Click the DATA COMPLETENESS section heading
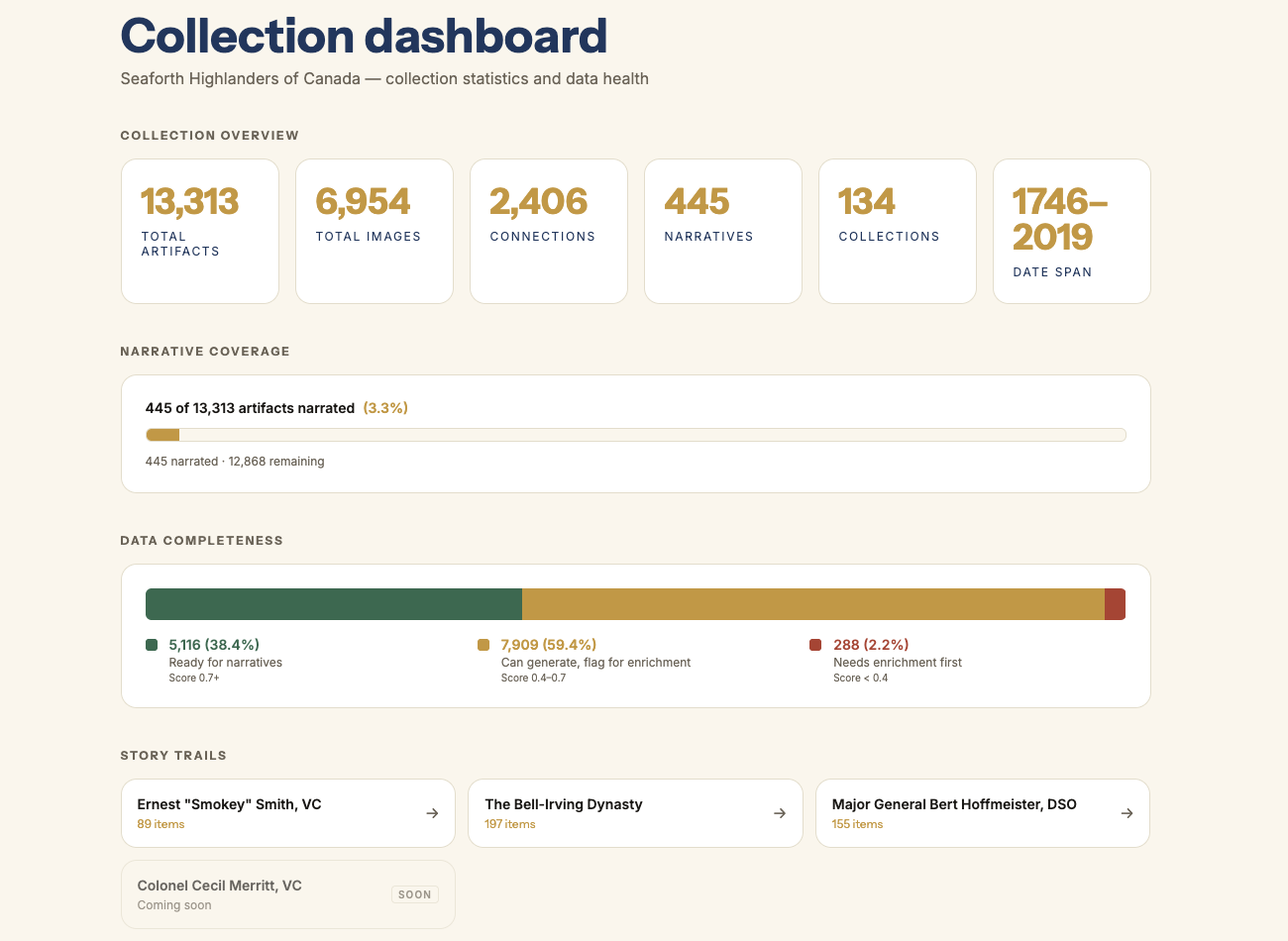Screen dimensions: 1288x941 pyautogui.click(x=202, y=541)
